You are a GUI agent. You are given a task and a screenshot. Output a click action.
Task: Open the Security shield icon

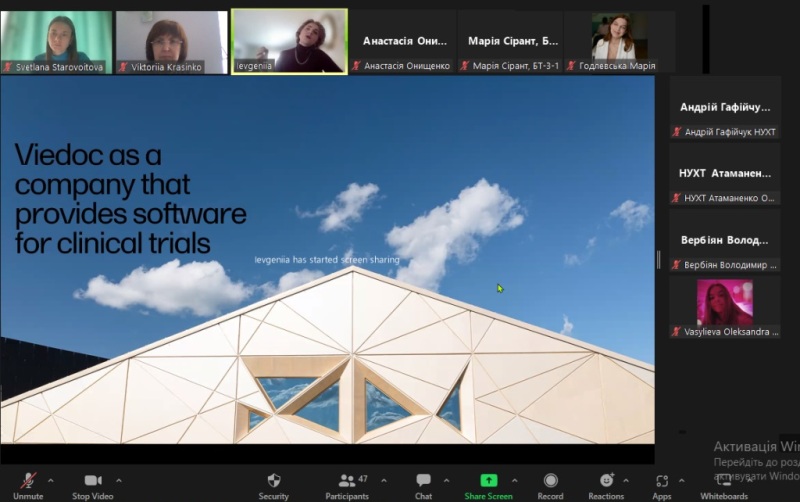[x=274, y=482]
